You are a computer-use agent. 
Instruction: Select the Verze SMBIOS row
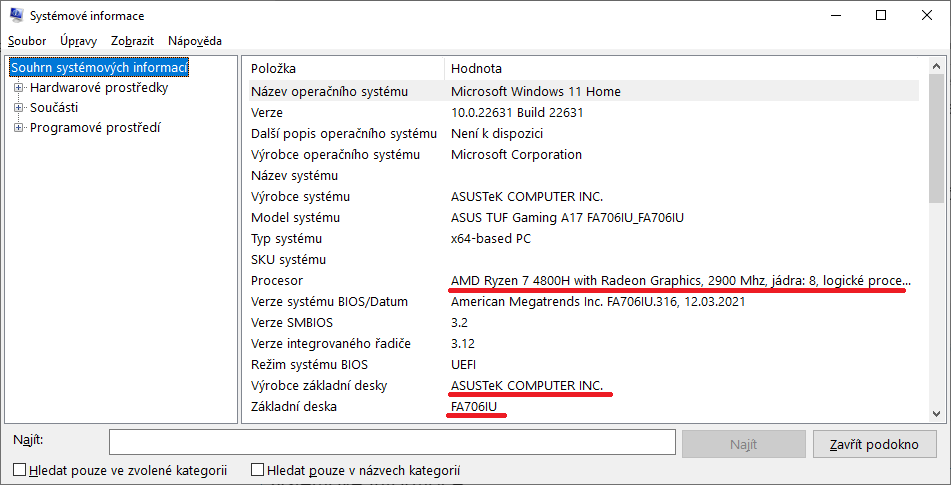click(x=583, y=323)
